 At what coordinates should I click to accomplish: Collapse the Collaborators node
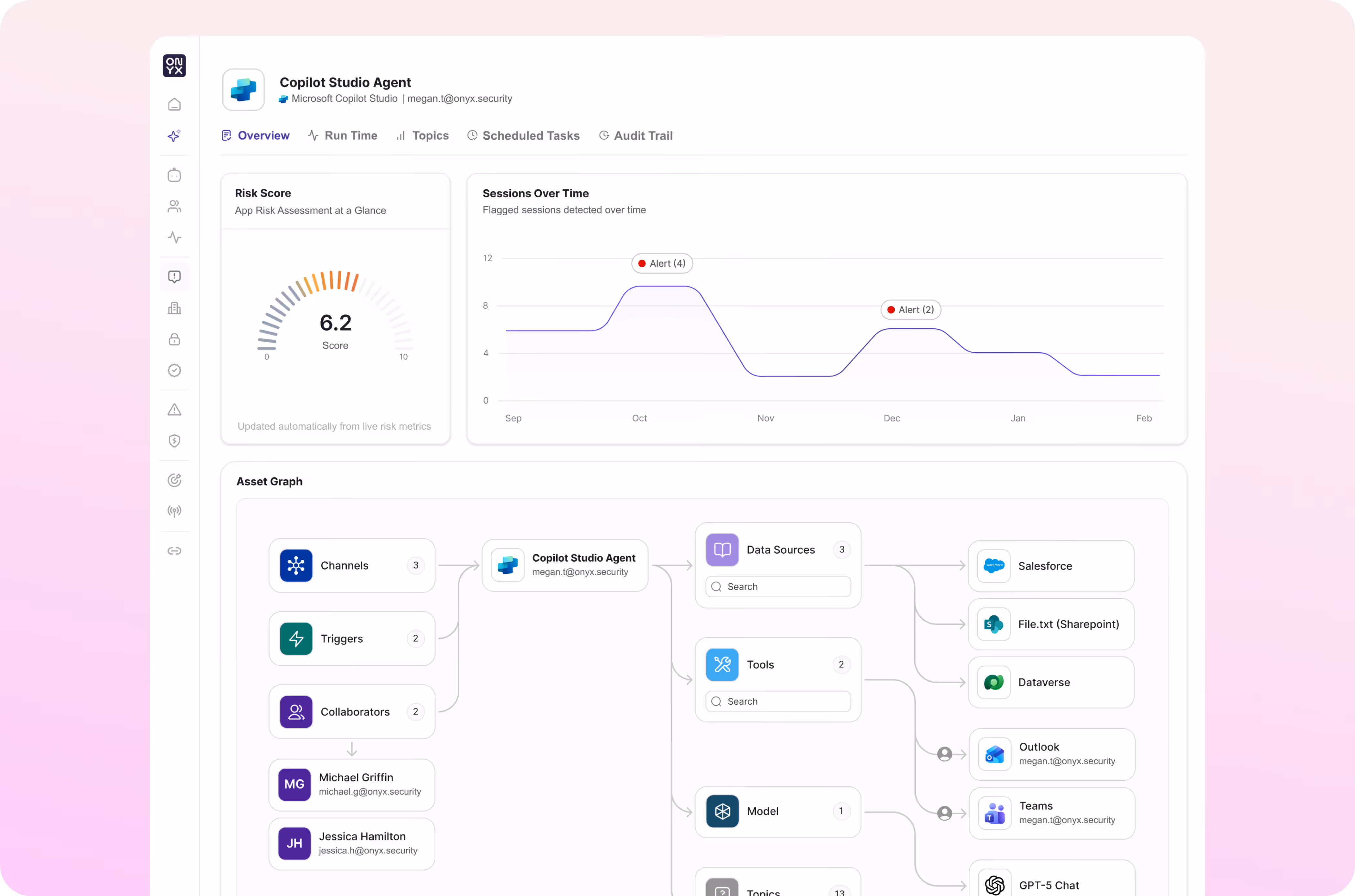[352, 712]
